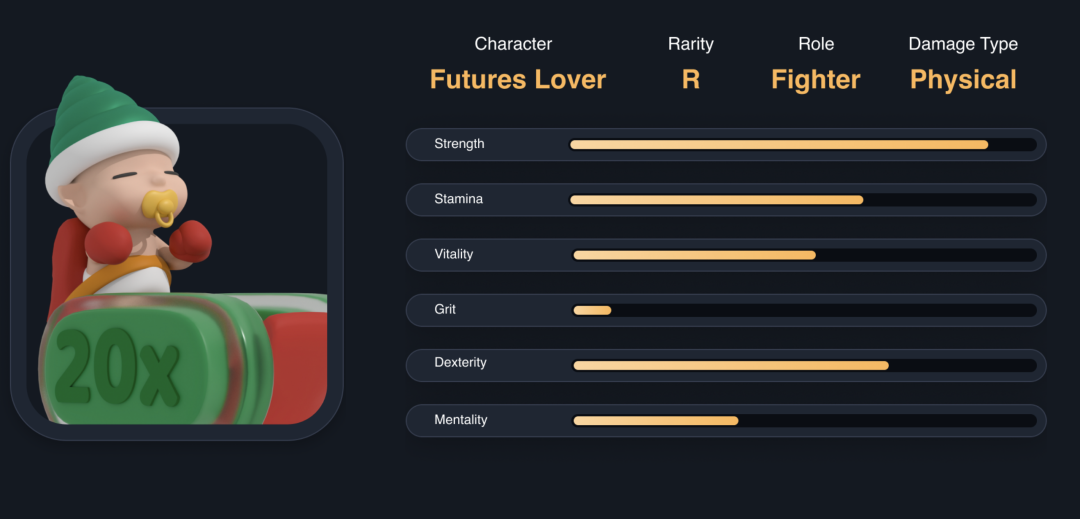Image resolution: width=1080 pixels, height=519 pixels.
Task: Click the baby's yellow pacifier
Action: (160, 206)
